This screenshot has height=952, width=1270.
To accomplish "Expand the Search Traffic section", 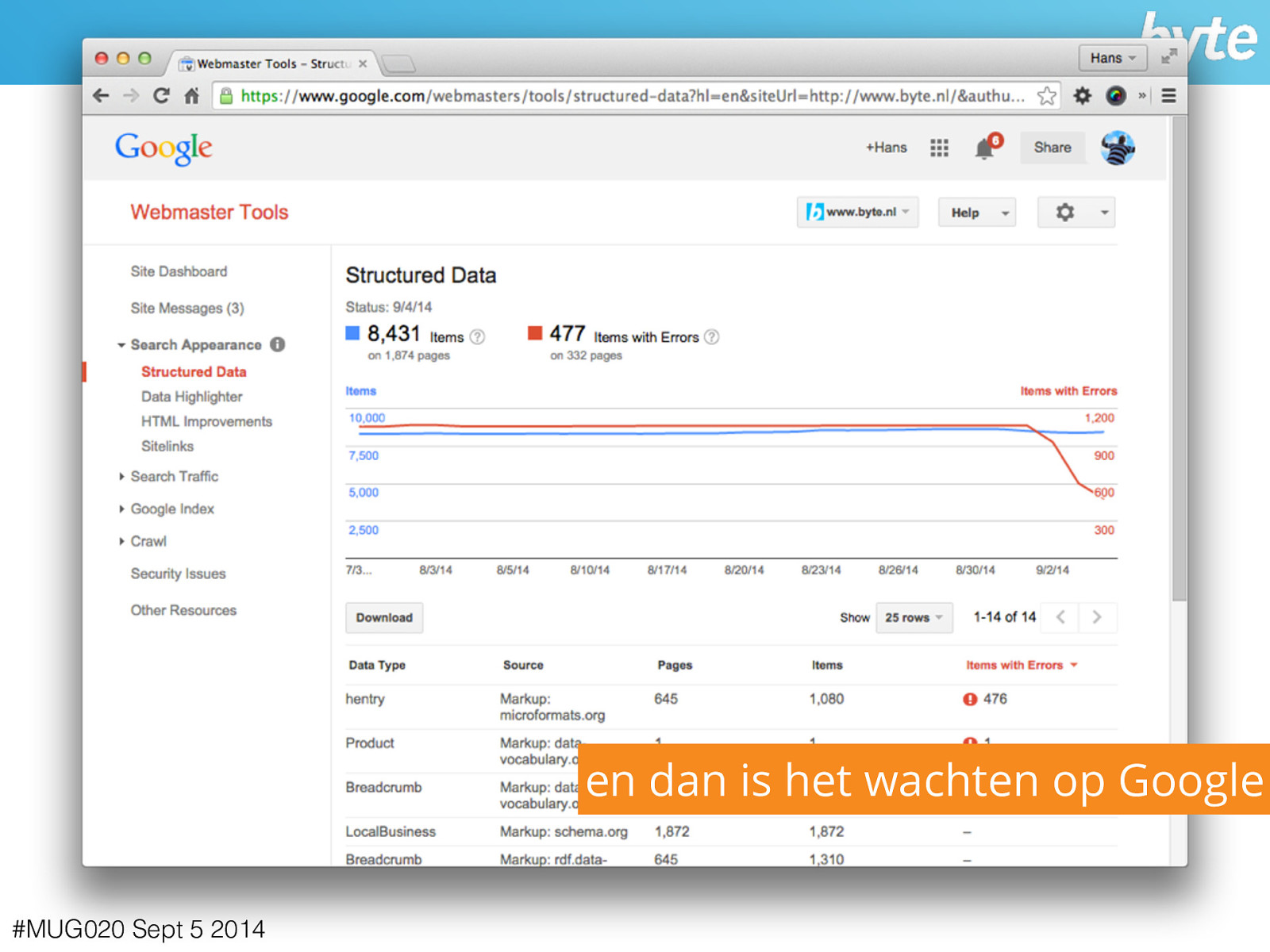I will tap(121, 477).
